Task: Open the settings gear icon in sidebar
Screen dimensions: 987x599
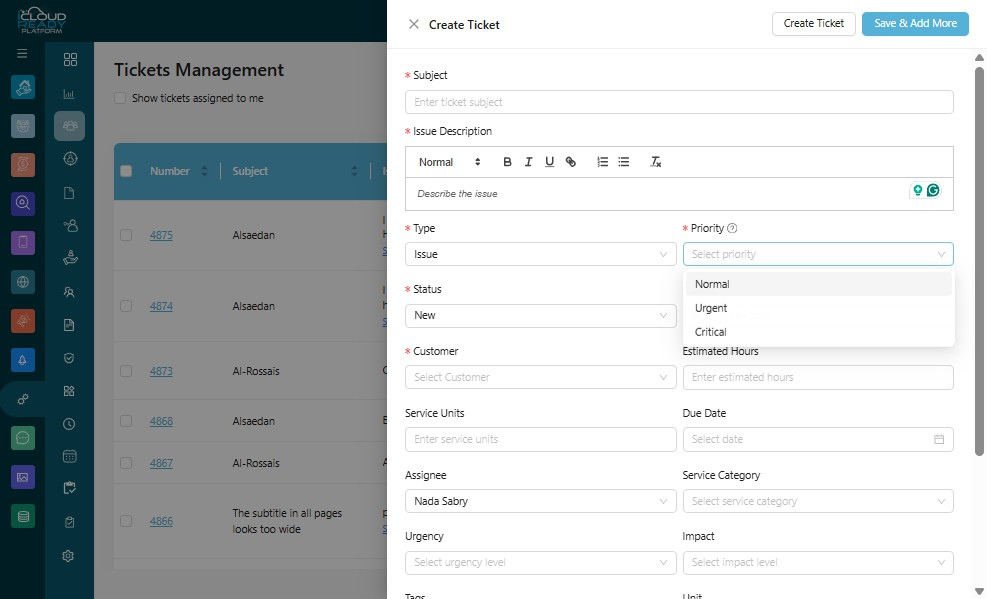Action: pyautogui.click(x=69, y=556)
